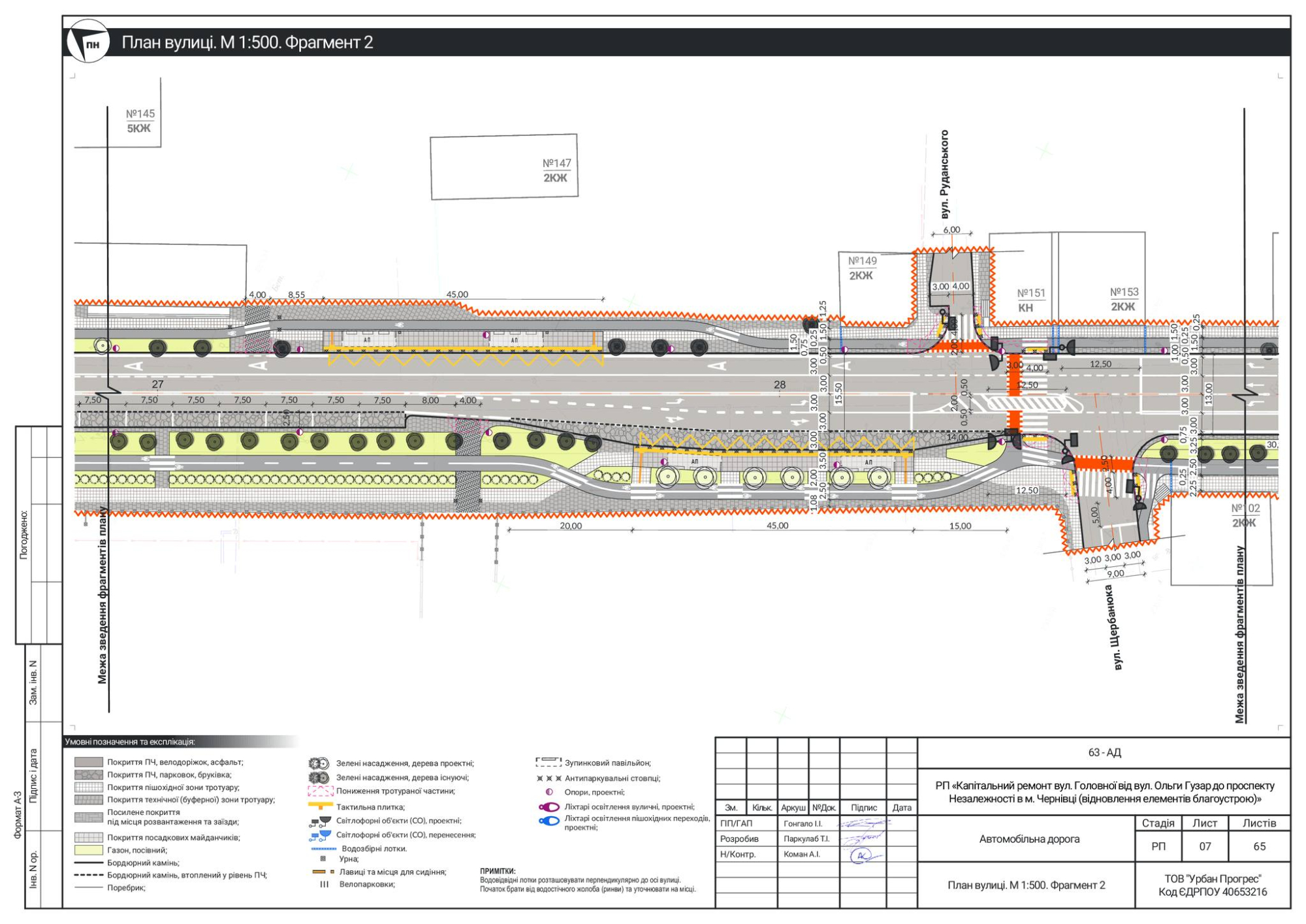This screenshot has width=1306, height=924.
Task: Click the blue relocated traffic light symbol
Action: click(x=320, y=835)
